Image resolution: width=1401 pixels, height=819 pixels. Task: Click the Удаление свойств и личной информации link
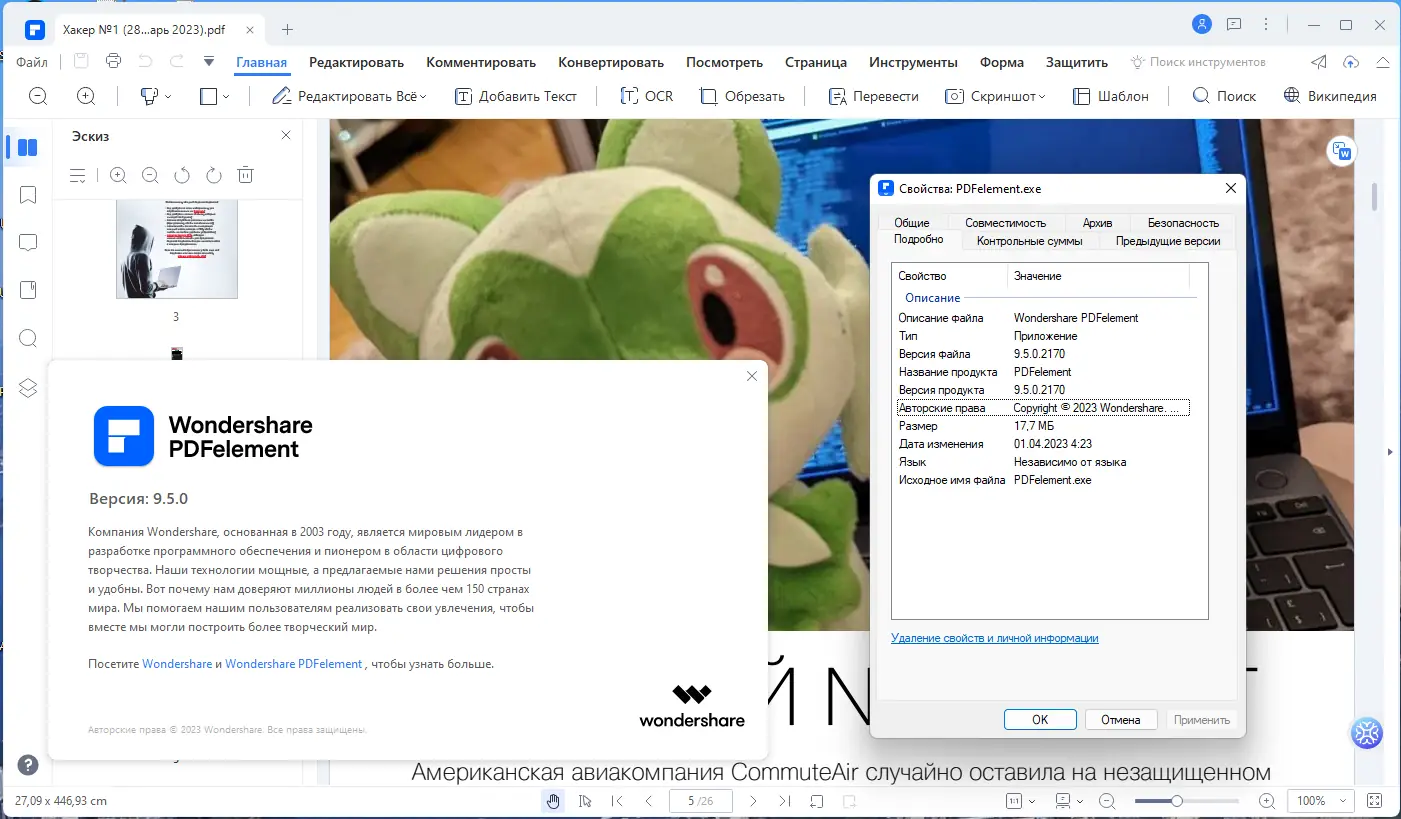tap(995, 637)
